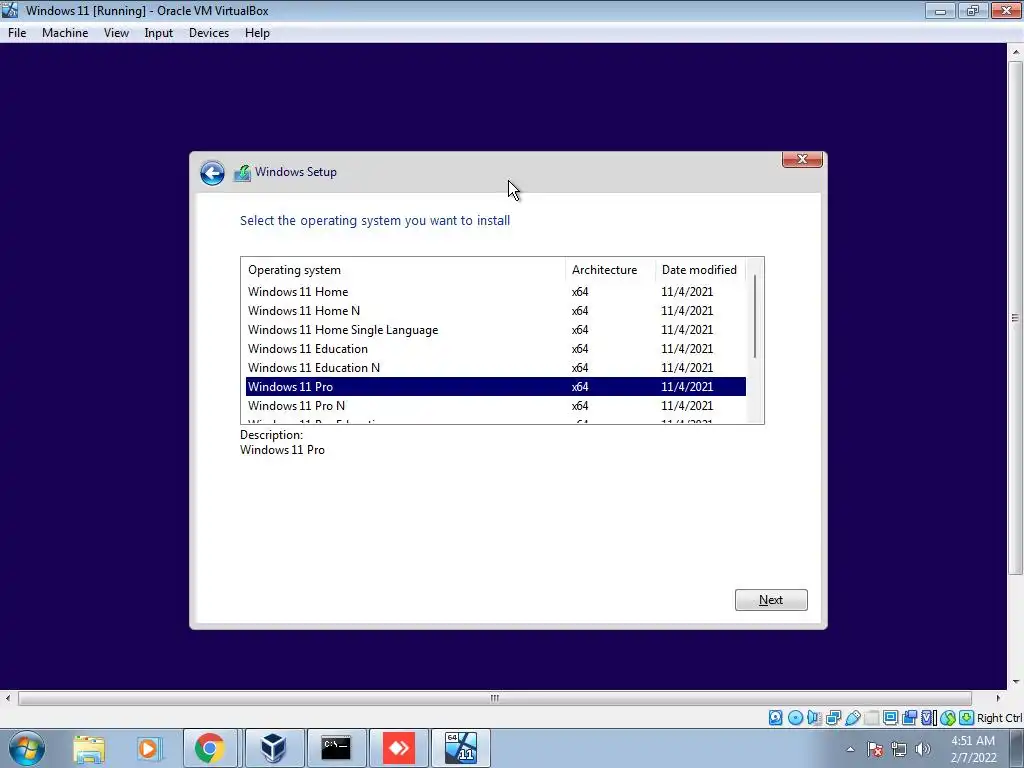
Task: Click the volume speaker tray icon
Action: pyautogui.click(x=923, y=750)
